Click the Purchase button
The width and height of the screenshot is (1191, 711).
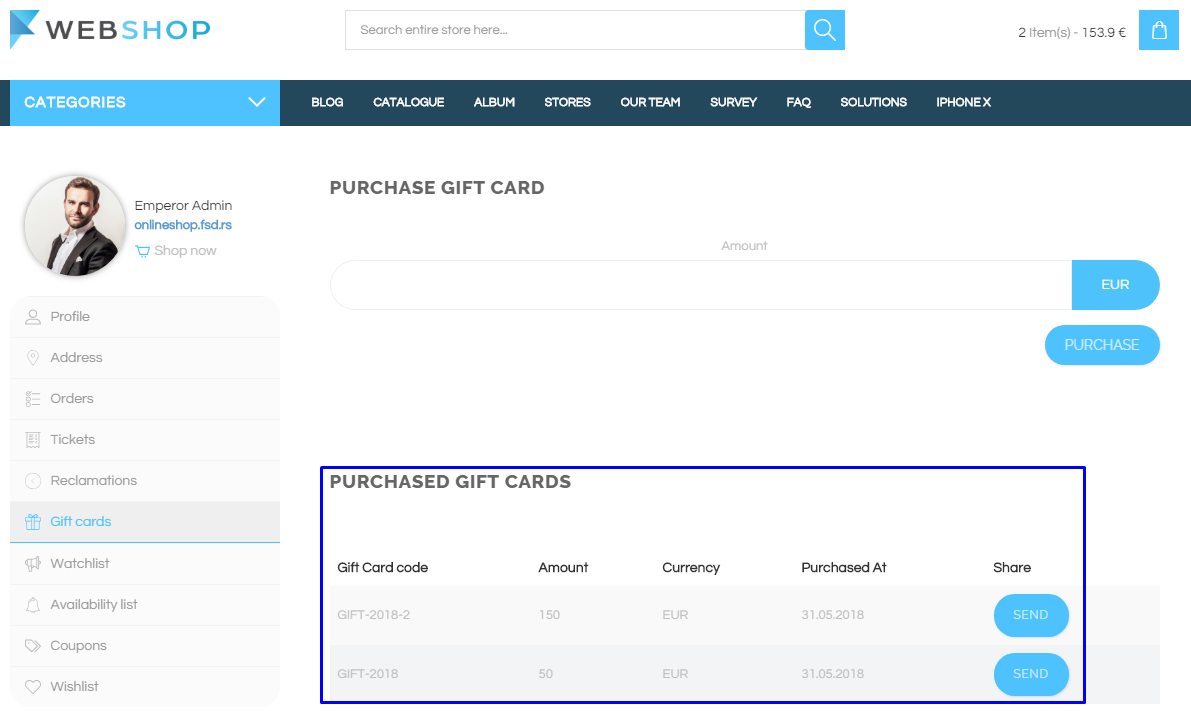coord(1102,345)
